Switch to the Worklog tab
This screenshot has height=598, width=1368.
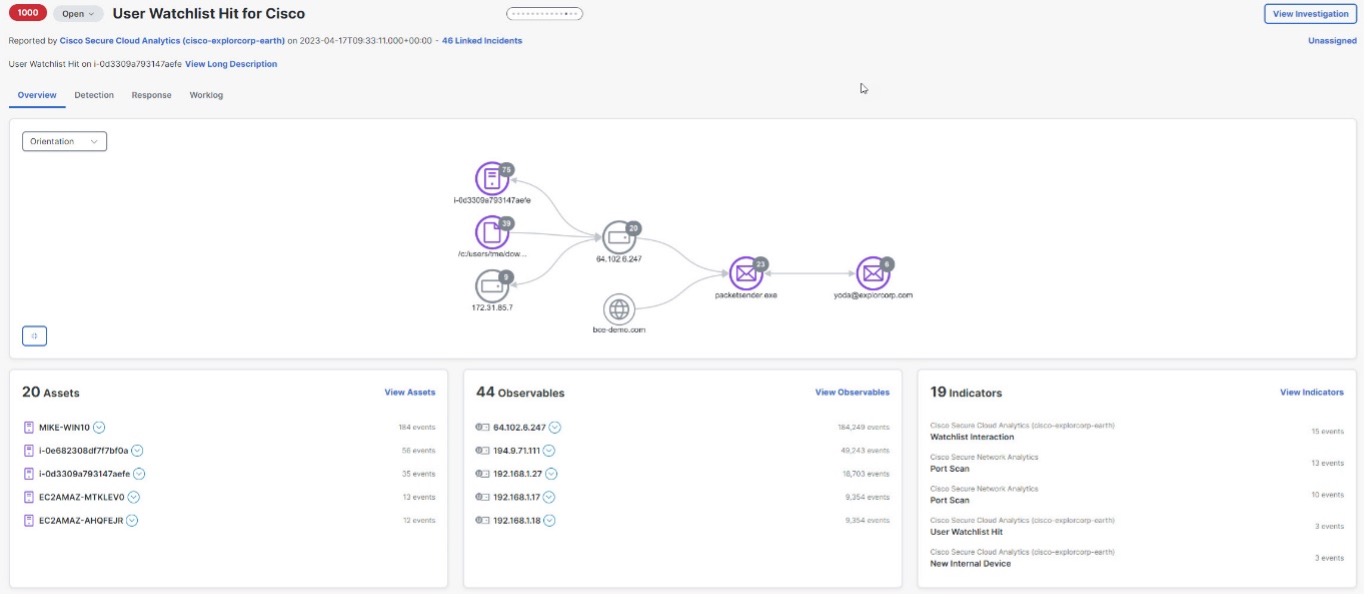[x=206, y=95]
